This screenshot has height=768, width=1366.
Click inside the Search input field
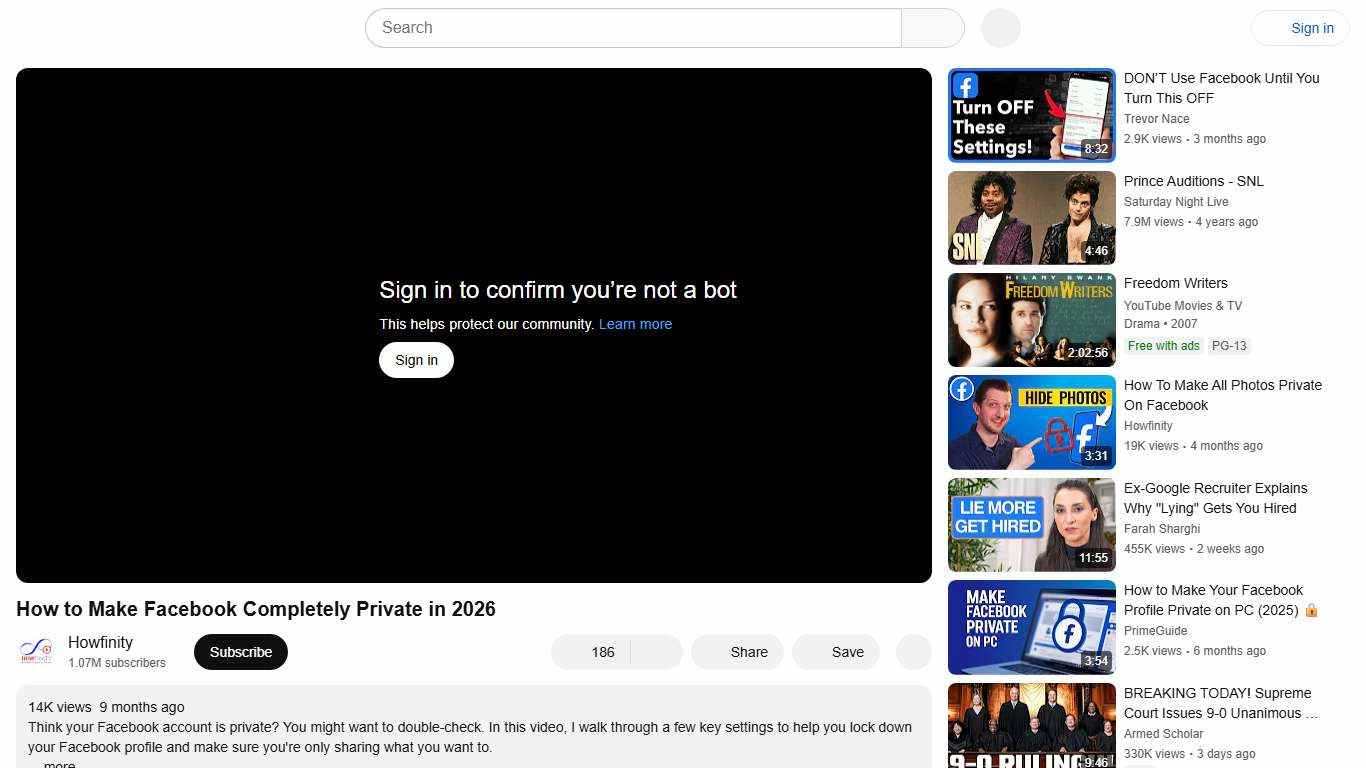point(600,28)
